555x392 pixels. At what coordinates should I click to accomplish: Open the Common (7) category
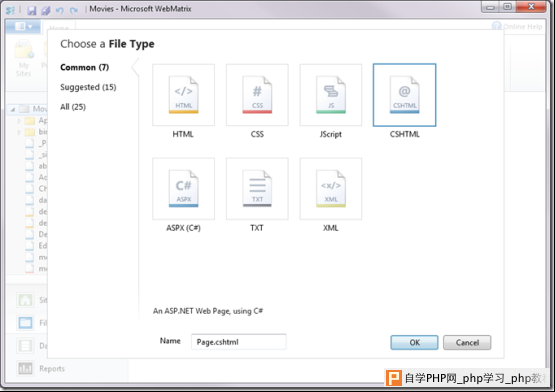pos(85,67)
